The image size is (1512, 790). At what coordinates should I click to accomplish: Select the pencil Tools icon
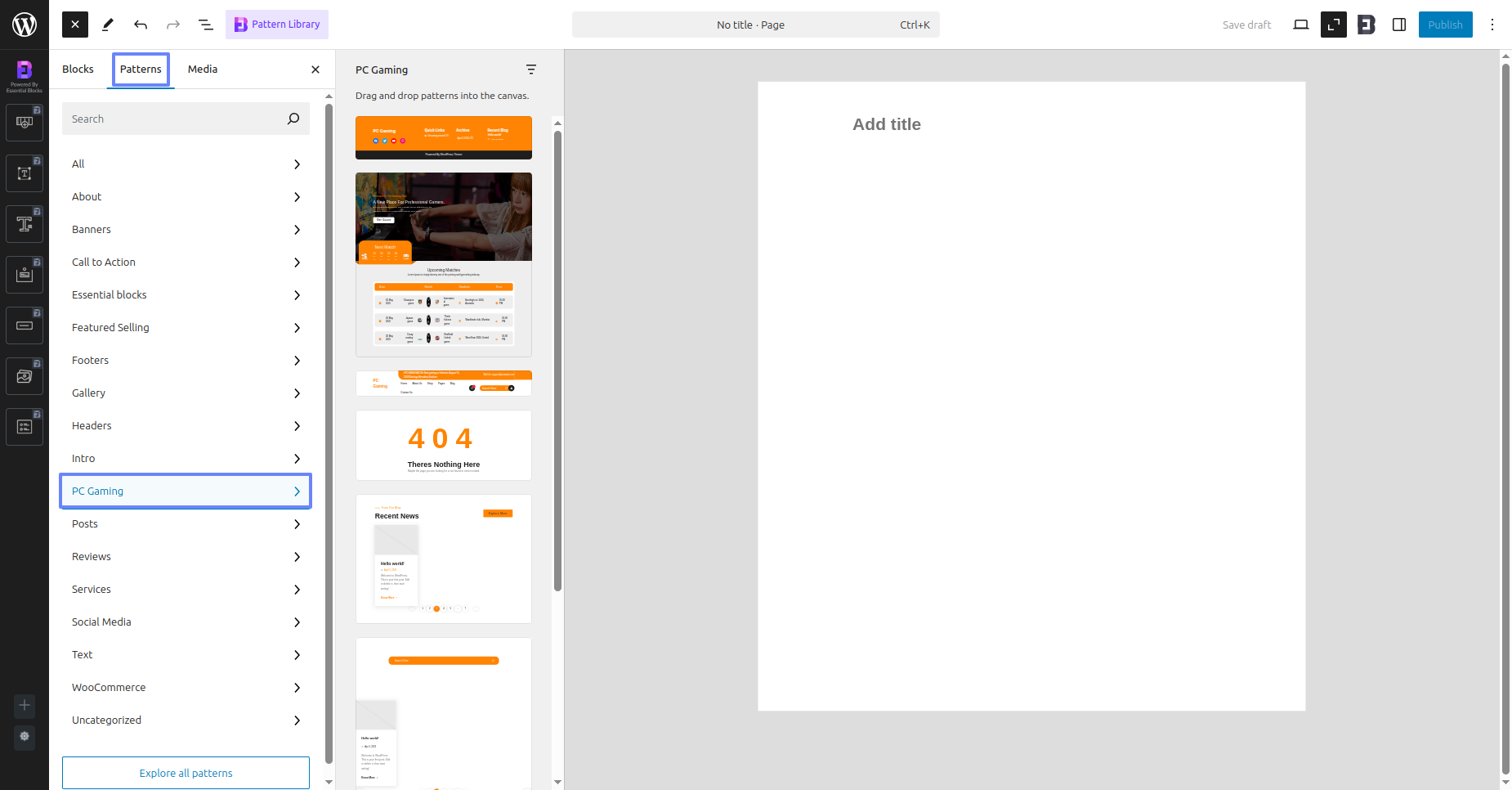108,25
